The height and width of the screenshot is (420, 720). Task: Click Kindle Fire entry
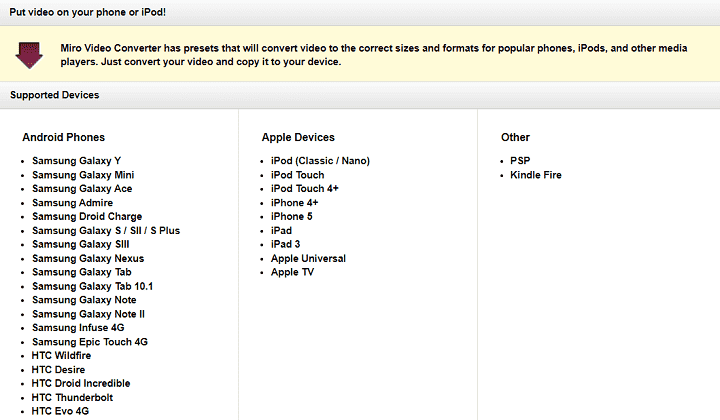tap(536, 175)
